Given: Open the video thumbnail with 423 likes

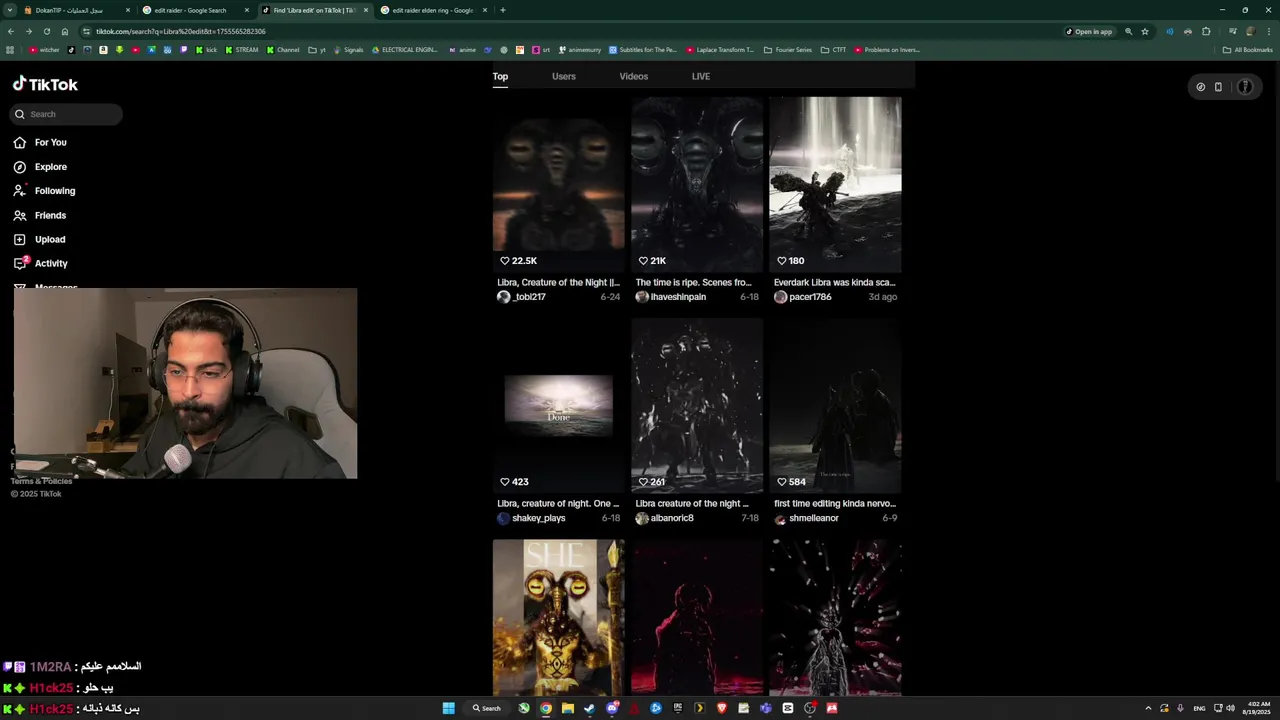Looking at the screenshot, I should coord(558,405).
